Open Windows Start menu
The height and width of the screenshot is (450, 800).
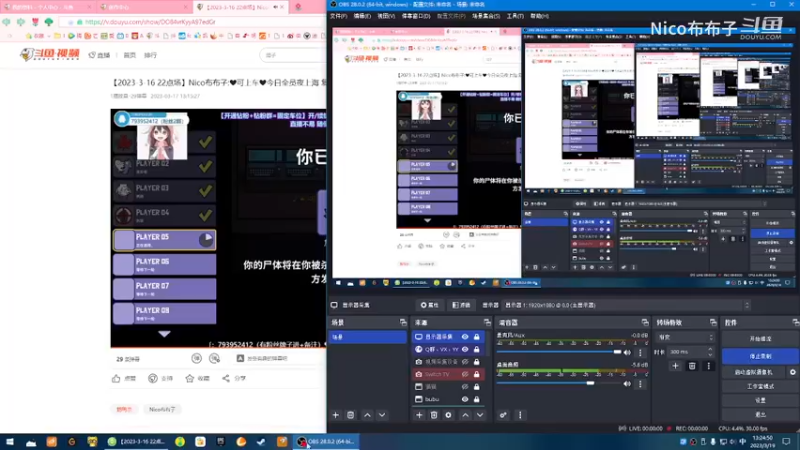[10, 442]
